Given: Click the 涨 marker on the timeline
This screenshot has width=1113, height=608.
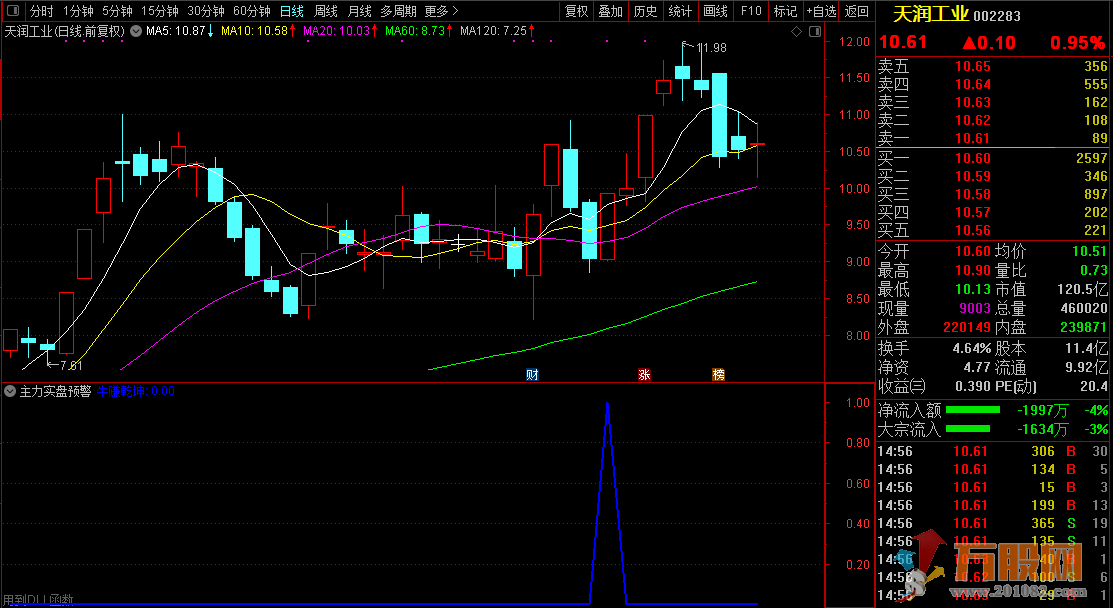Looking at the screenshot, I should (644, 375).
